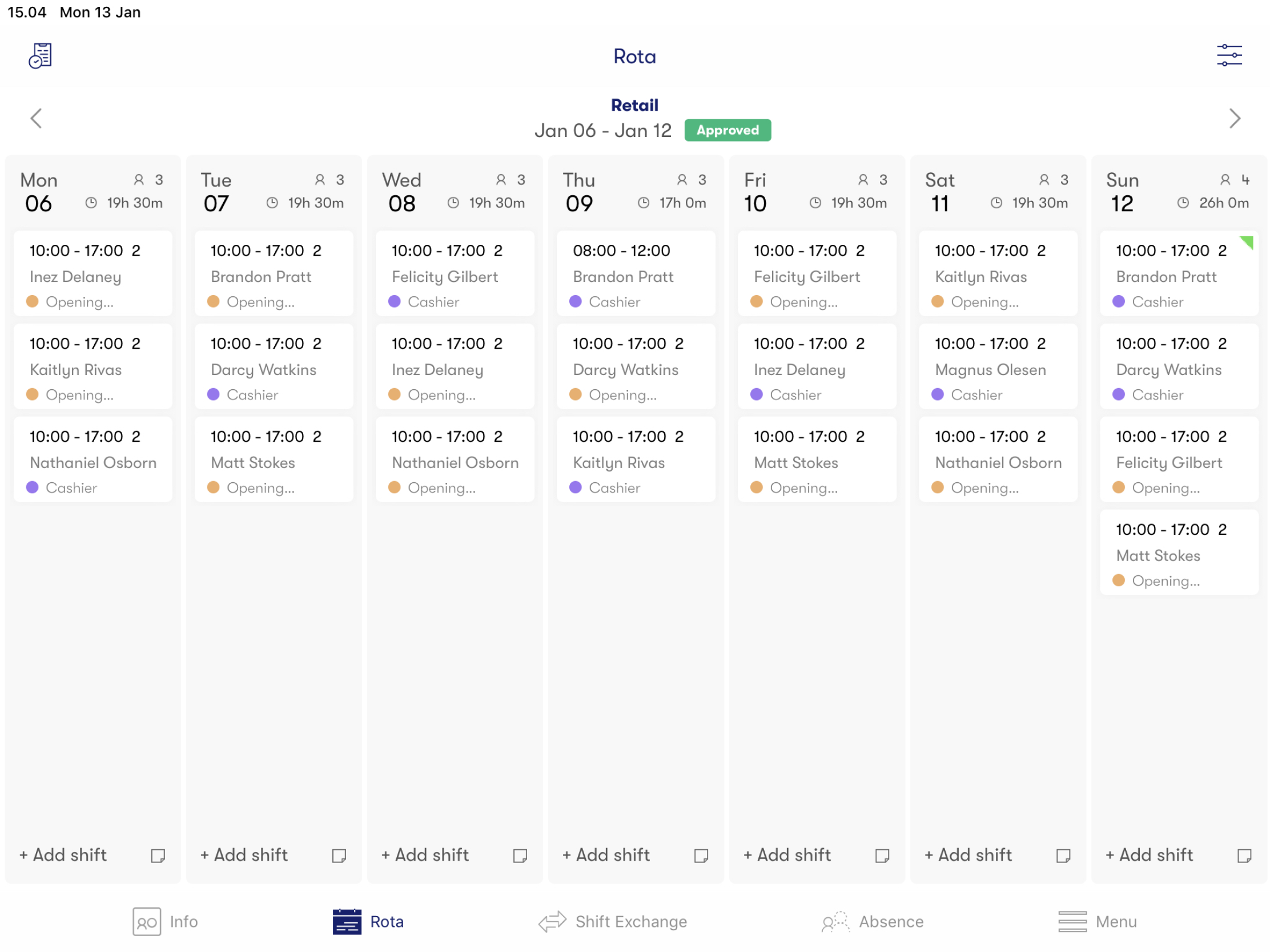Open the timesheet clipboard icon top left

click(40, 56)
